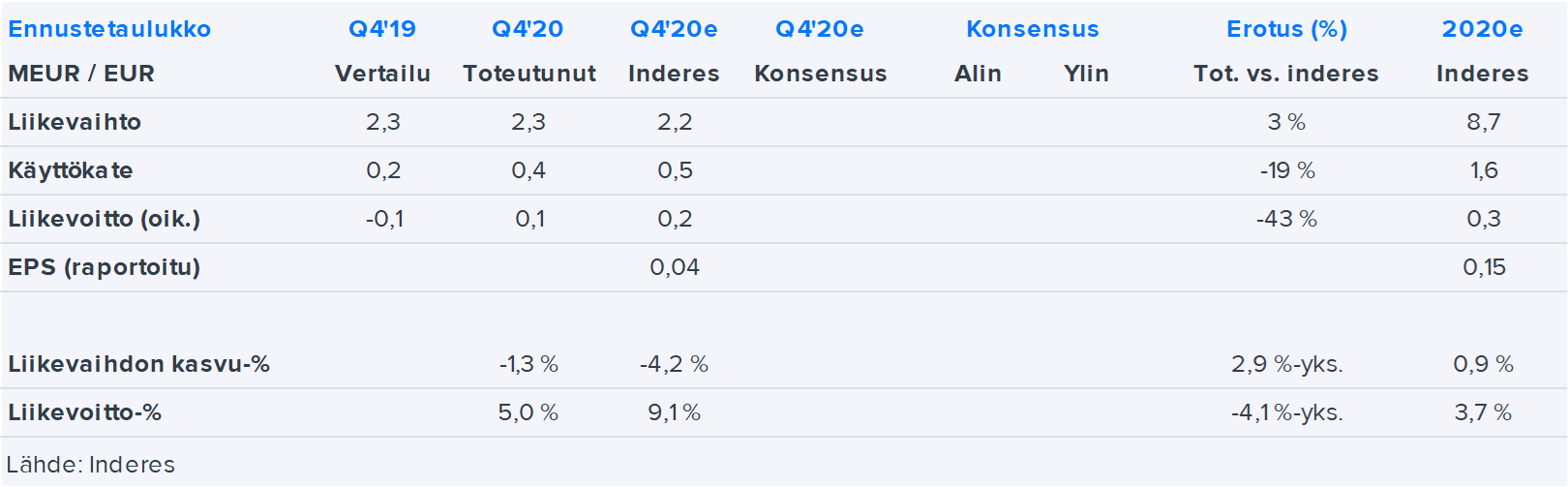1568x487 pixels.
Task: Select the Q4'19 column header
Action: (382, 29)
